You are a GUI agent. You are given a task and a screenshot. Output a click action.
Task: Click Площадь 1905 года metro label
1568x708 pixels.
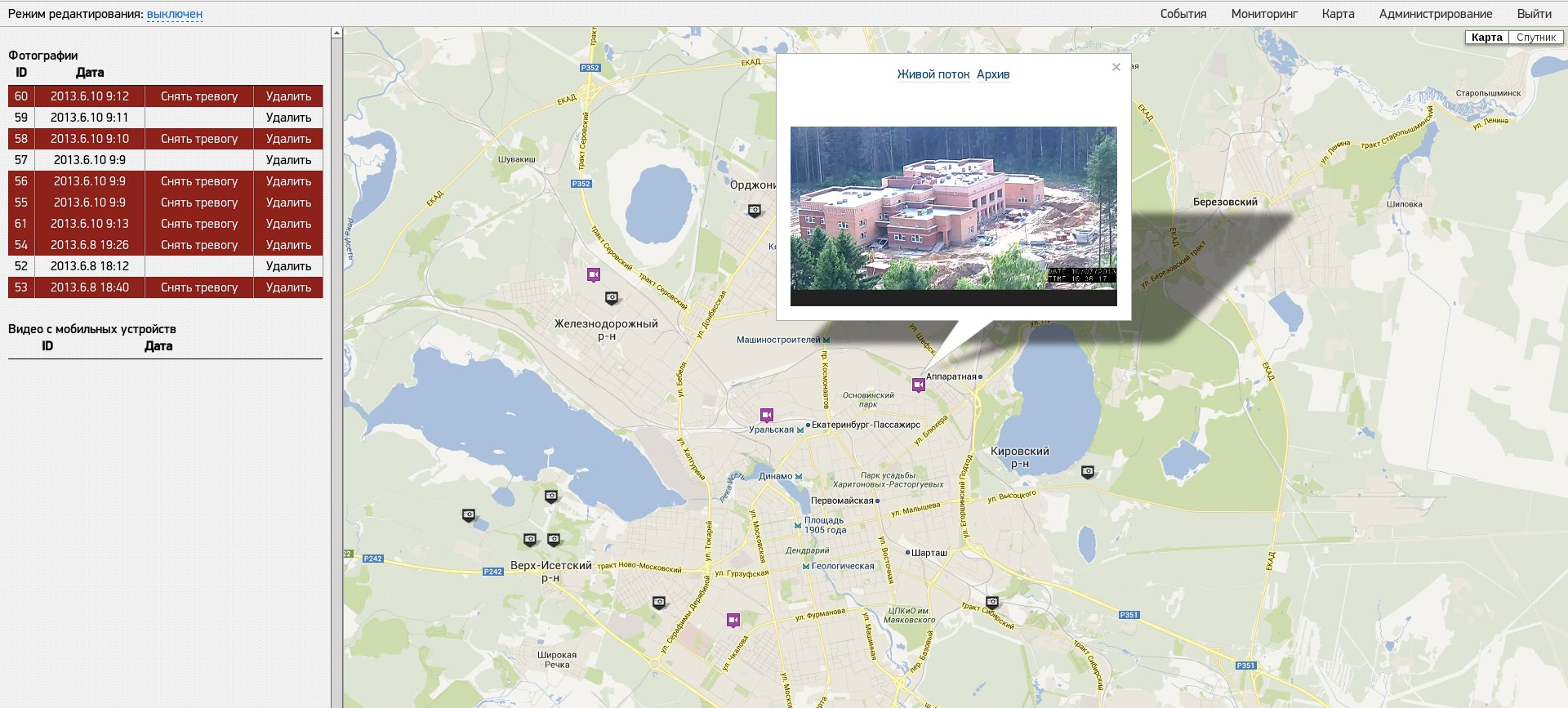click(825, 525)
